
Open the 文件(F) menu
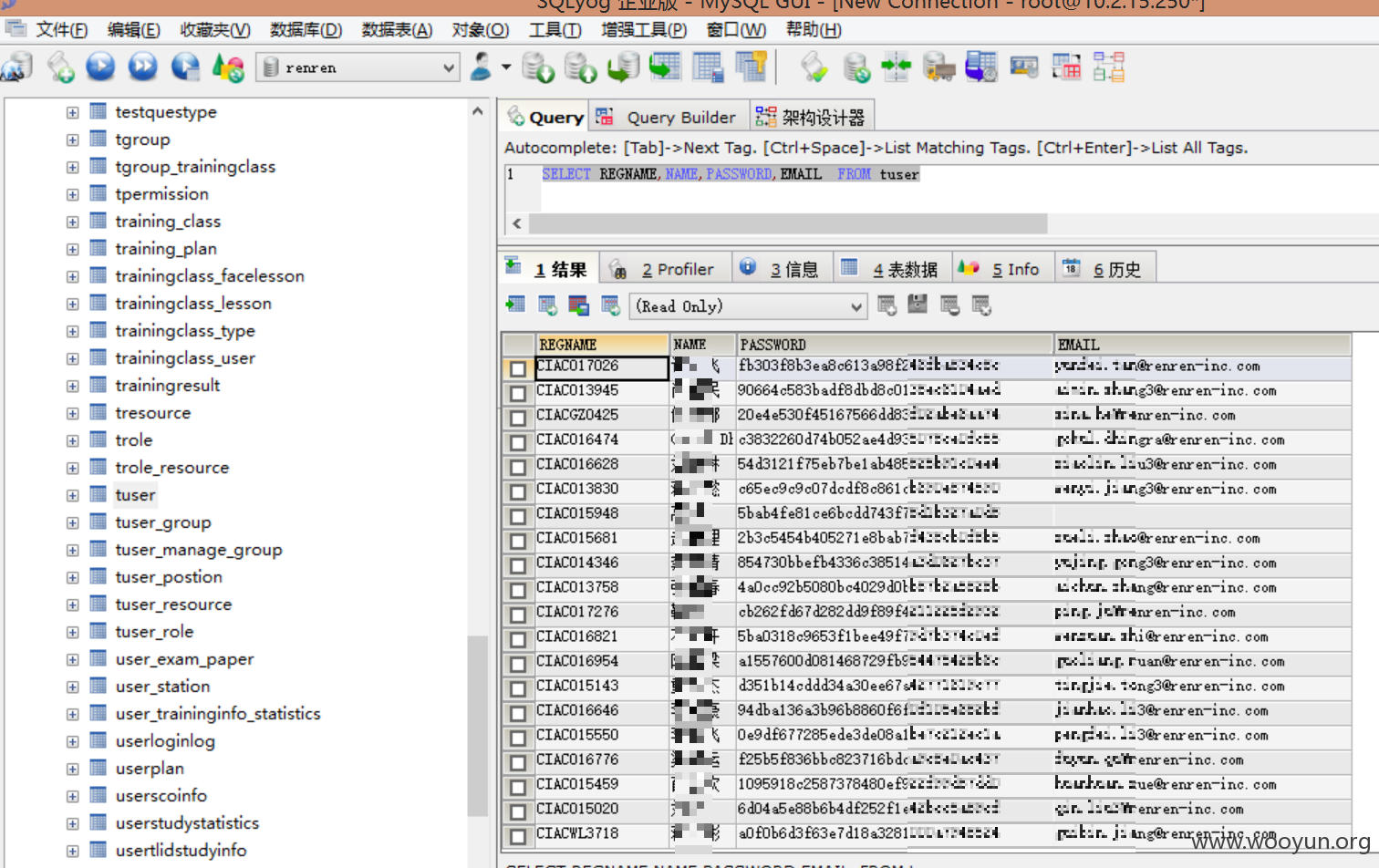coord(61,30)
